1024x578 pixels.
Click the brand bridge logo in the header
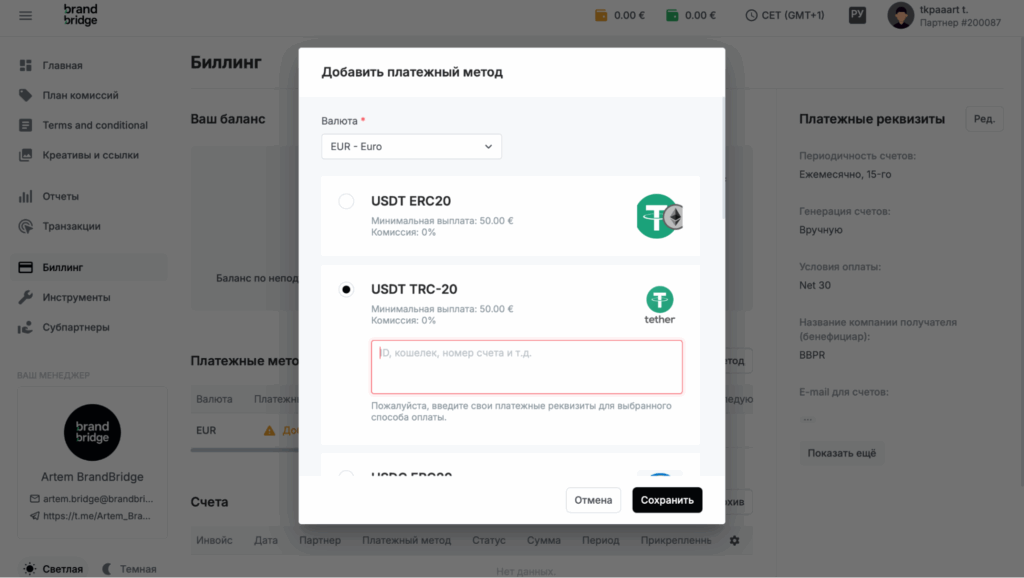point(80,14)
